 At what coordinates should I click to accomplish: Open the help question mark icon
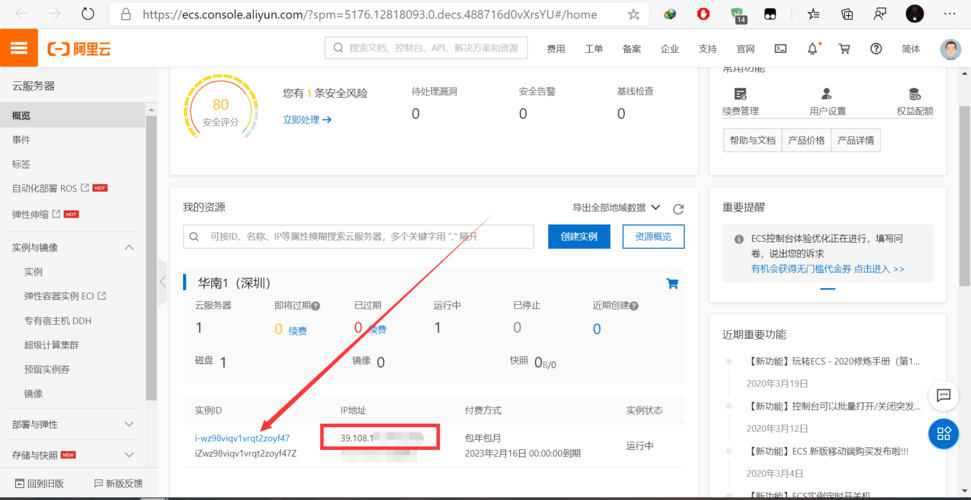876,49
